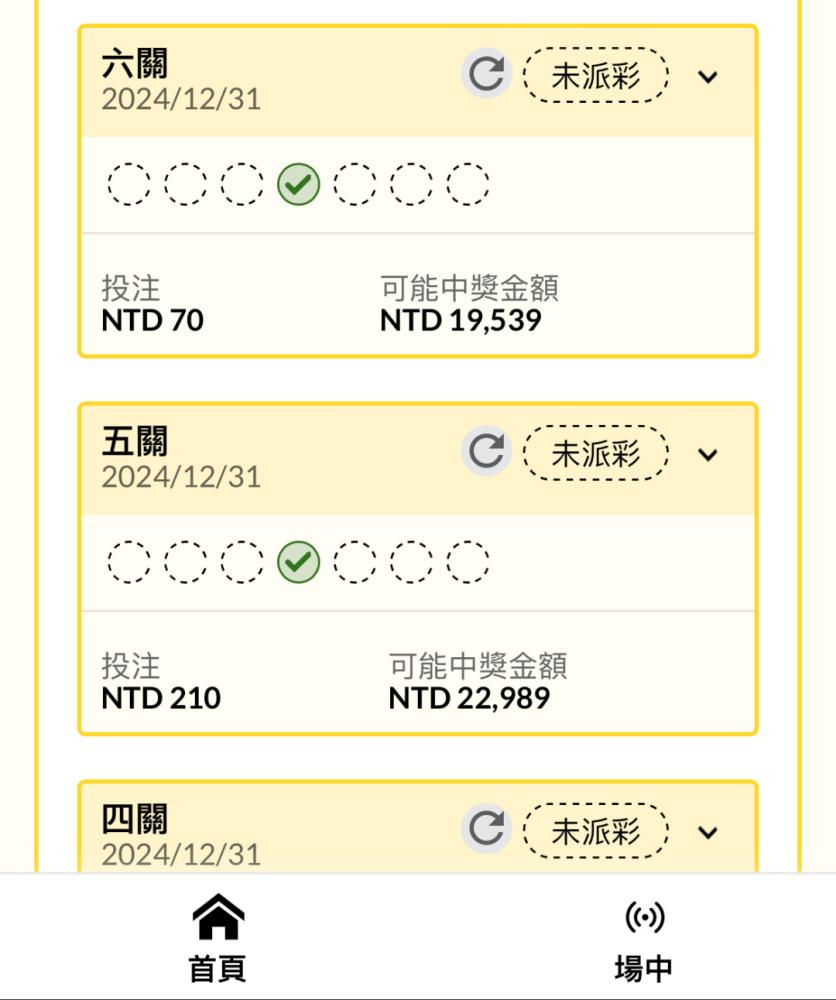Click the NTD 19,539 possible winnings
836x1000 pixels.
click(460, 320)
